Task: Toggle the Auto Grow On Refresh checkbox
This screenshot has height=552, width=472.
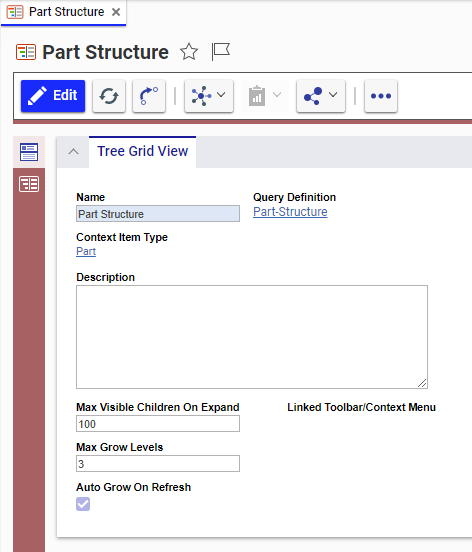Action: (83, 504)
